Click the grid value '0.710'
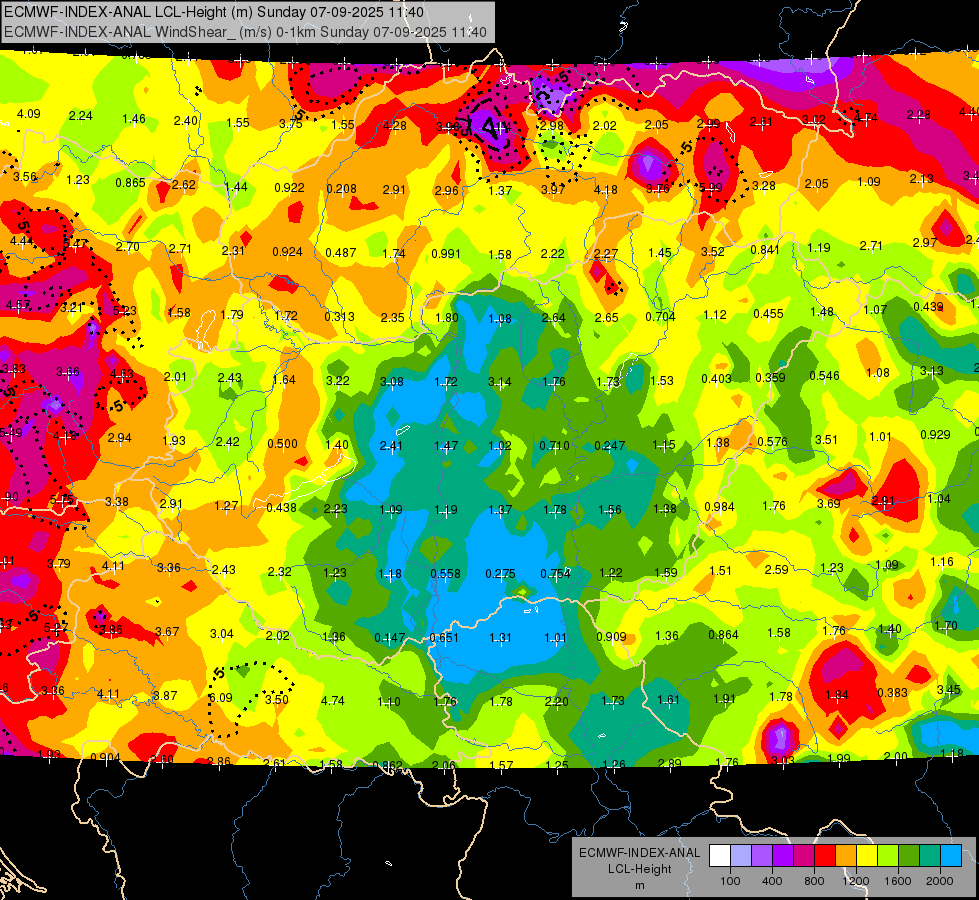This screenshot has width=979, height=900. point(554,445)
